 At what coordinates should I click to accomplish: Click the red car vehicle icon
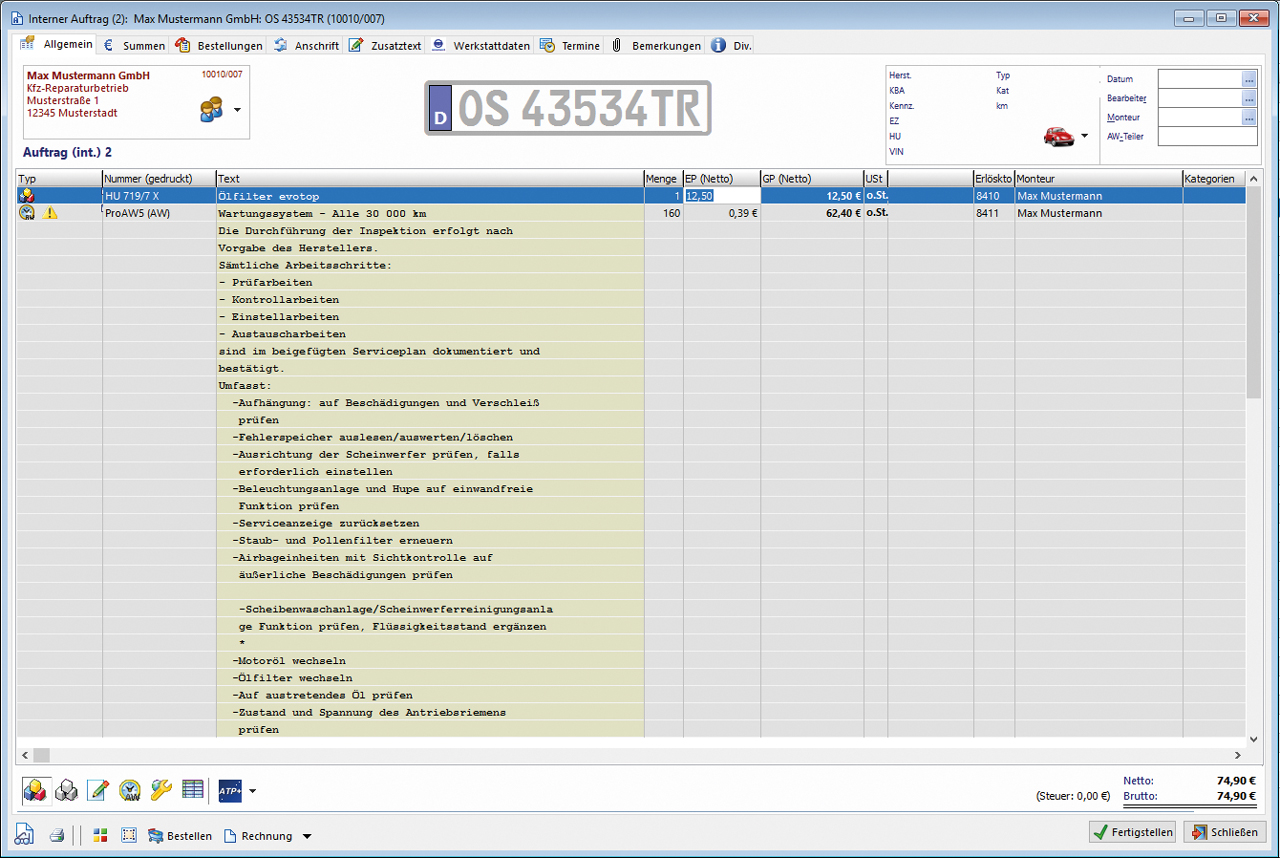click(x=1058, y=135)
